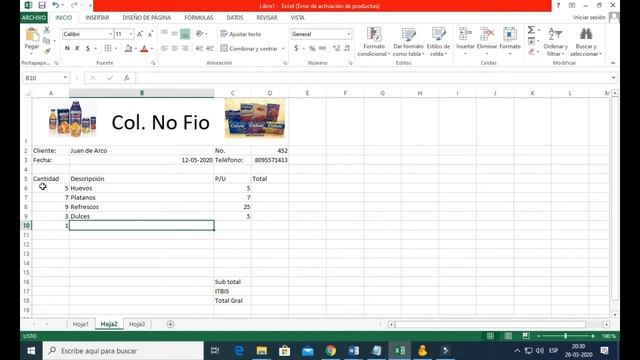The width and height of the screenshot is (640, 360).
Task: Click the zoom slider handle
Action: point(565,336)
